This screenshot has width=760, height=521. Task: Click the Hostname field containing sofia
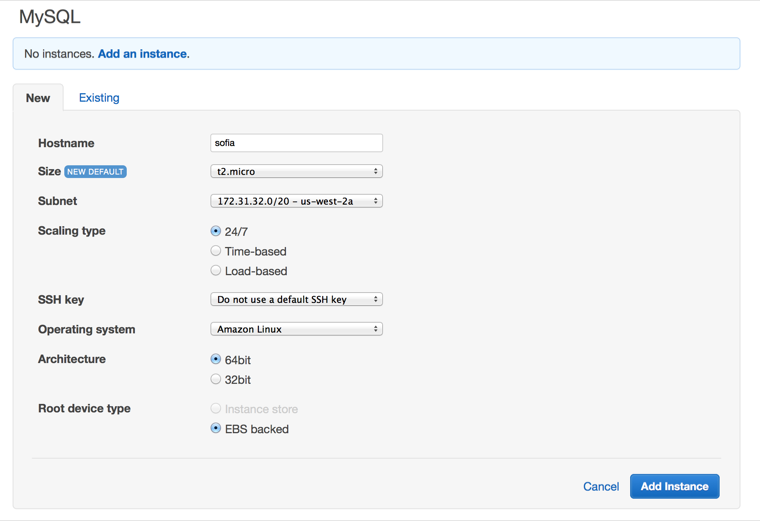[296, 143]
